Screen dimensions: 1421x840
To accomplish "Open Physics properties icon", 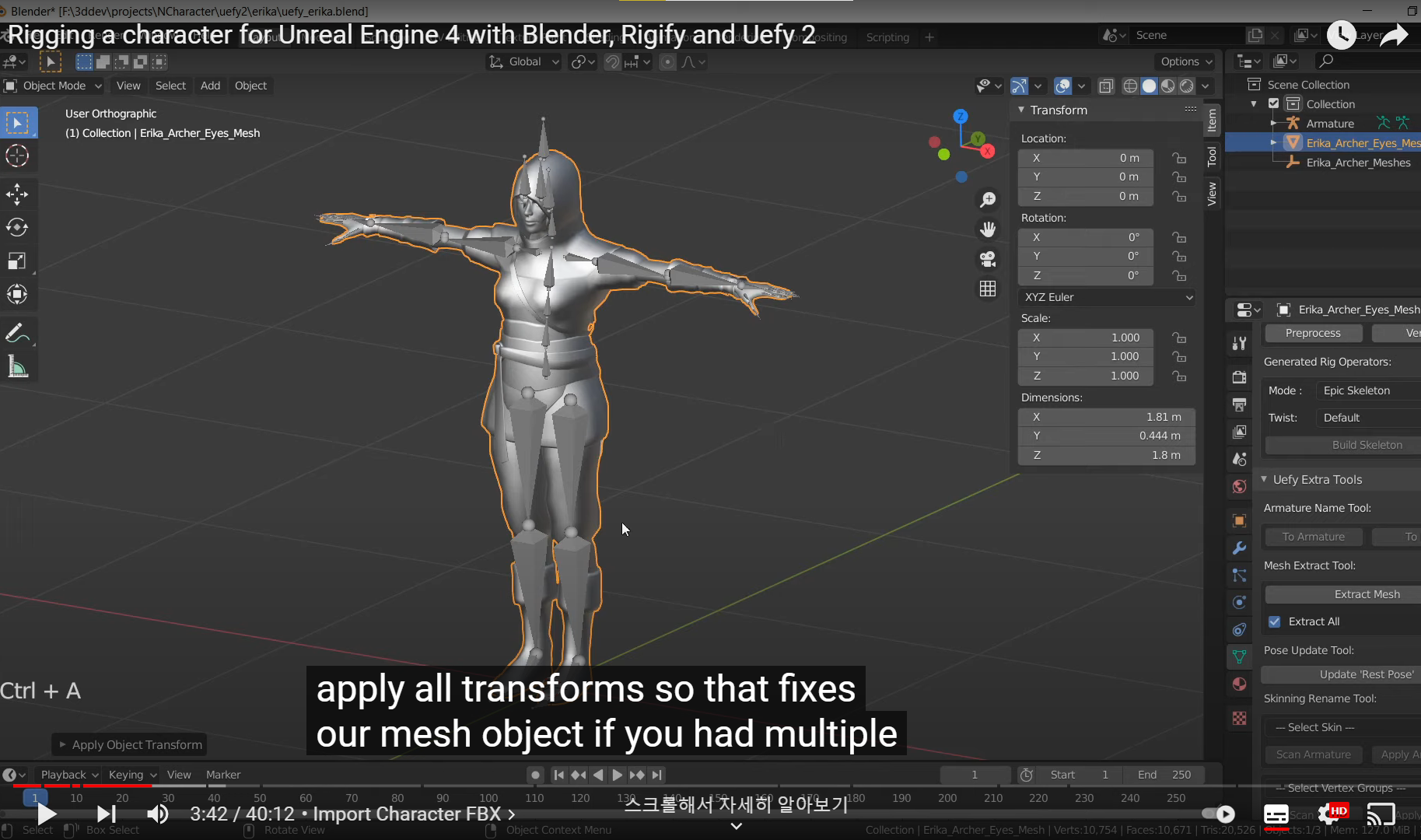I will coord(1240,602).
